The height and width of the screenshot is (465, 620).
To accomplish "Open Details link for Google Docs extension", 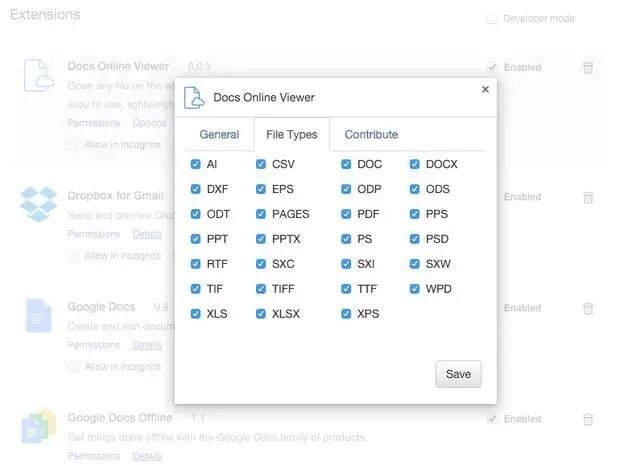I will (147, 345).
